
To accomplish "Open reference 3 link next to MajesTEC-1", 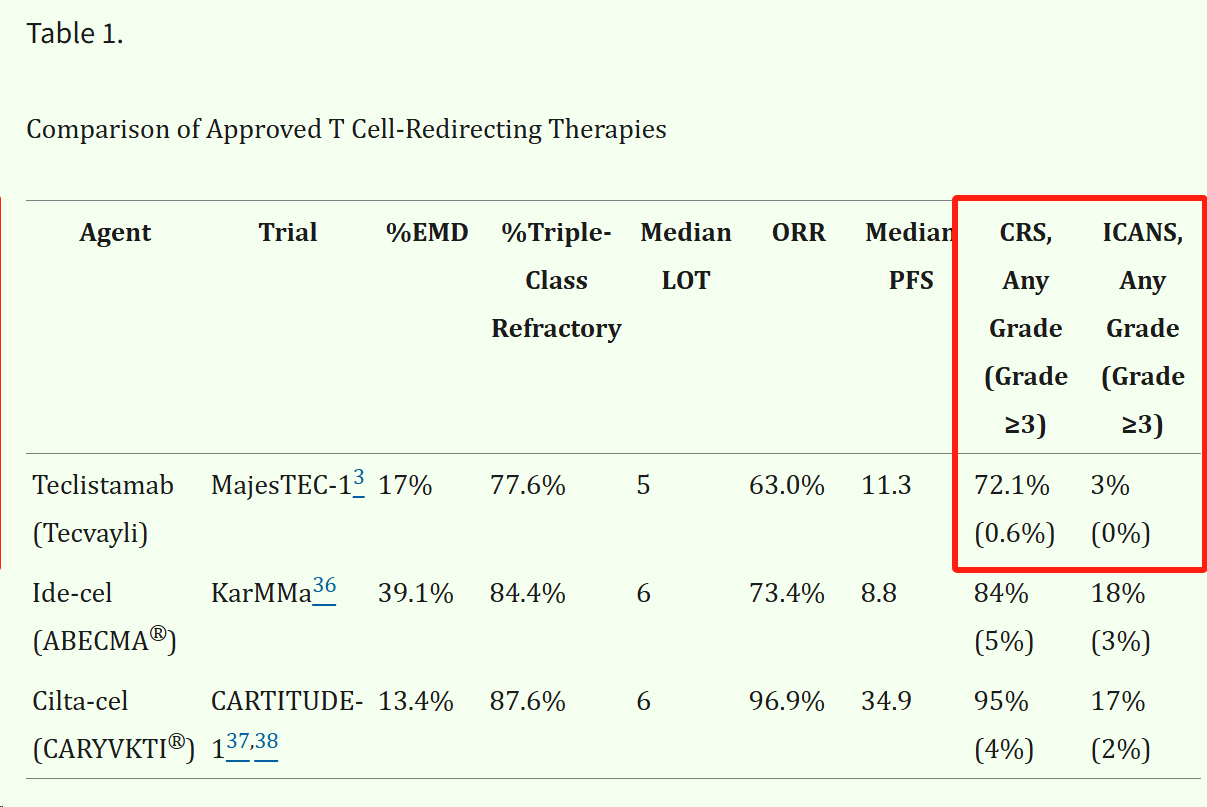I will 359,480.
